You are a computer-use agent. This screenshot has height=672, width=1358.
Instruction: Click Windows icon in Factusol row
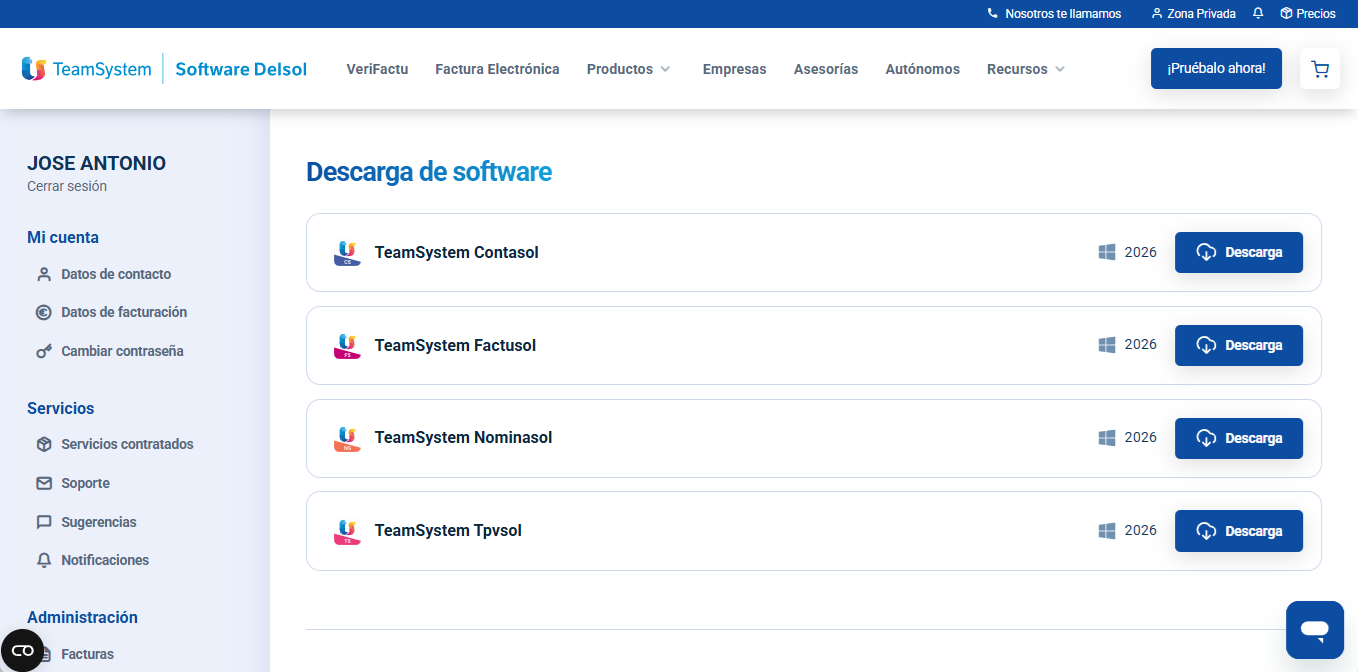pos(1107,345)
